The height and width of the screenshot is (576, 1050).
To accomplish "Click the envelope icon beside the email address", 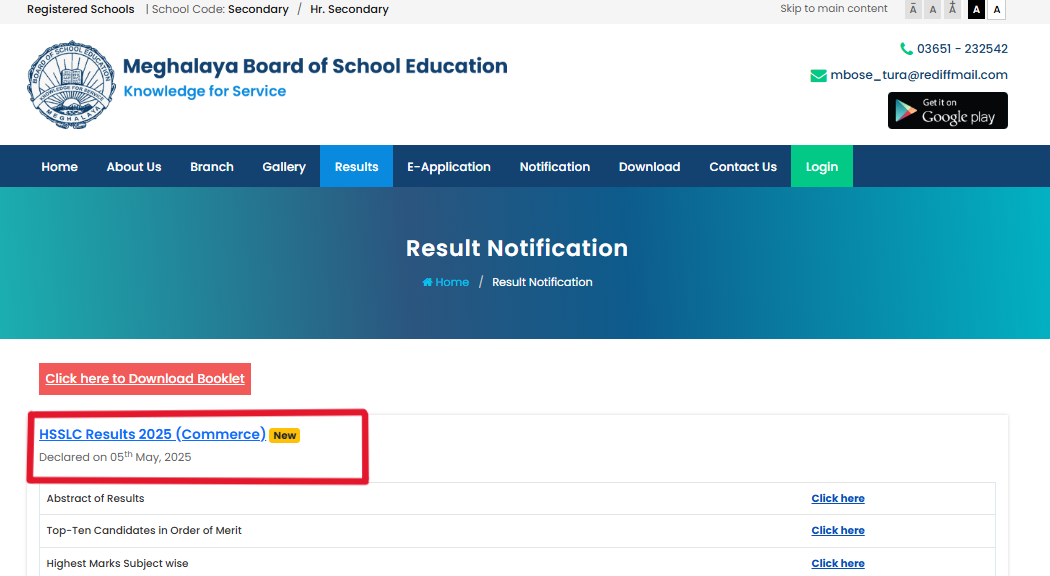I will [818, 74].
